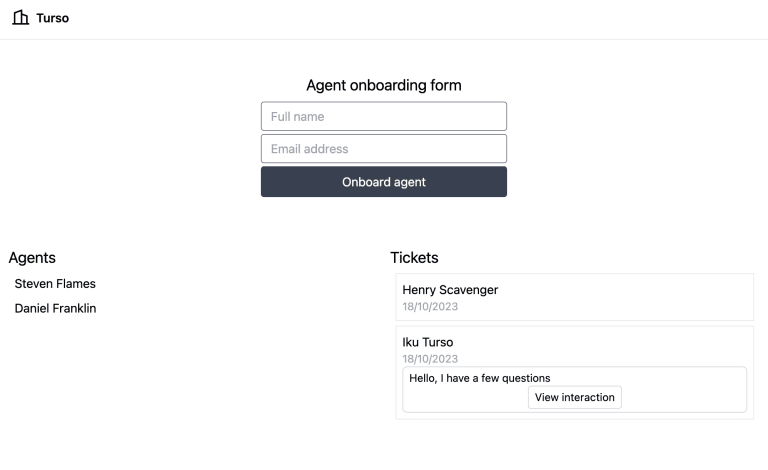Viewport: 768px width, 470px height.
Task: Click the Turso brand name text
Action: click(52, 18)
